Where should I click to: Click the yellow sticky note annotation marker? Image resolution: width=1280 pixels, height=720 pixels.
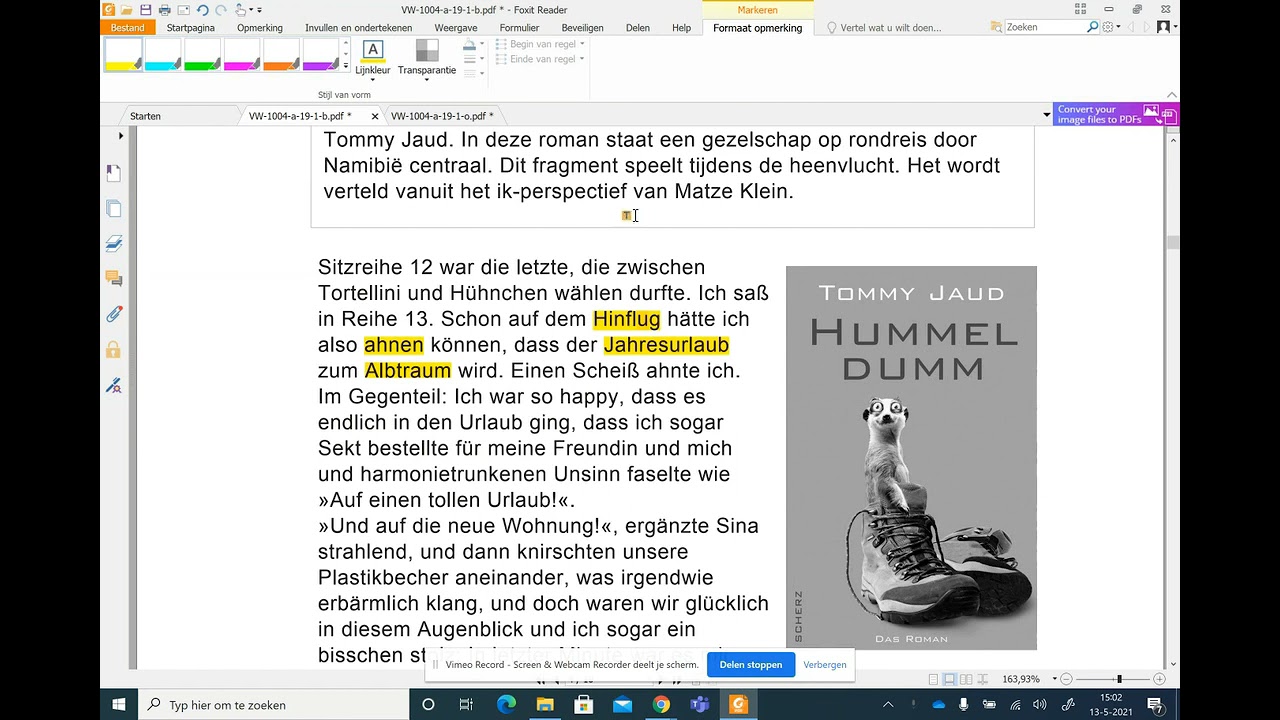(x=627, y=215)
